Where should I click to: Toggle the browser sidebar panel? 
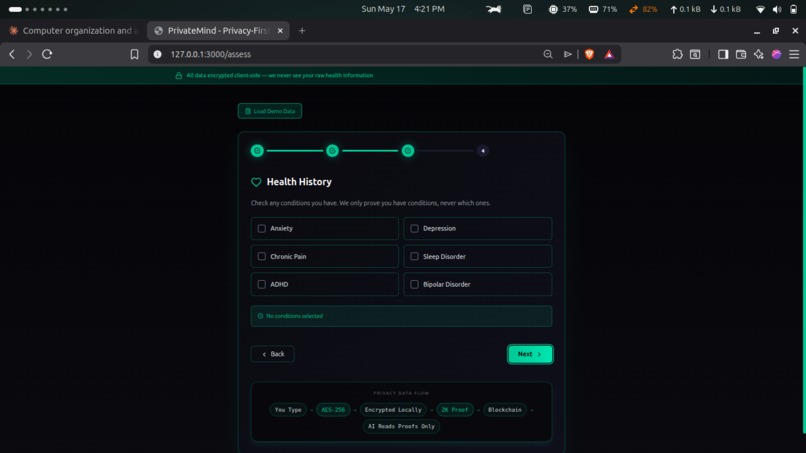723,54
